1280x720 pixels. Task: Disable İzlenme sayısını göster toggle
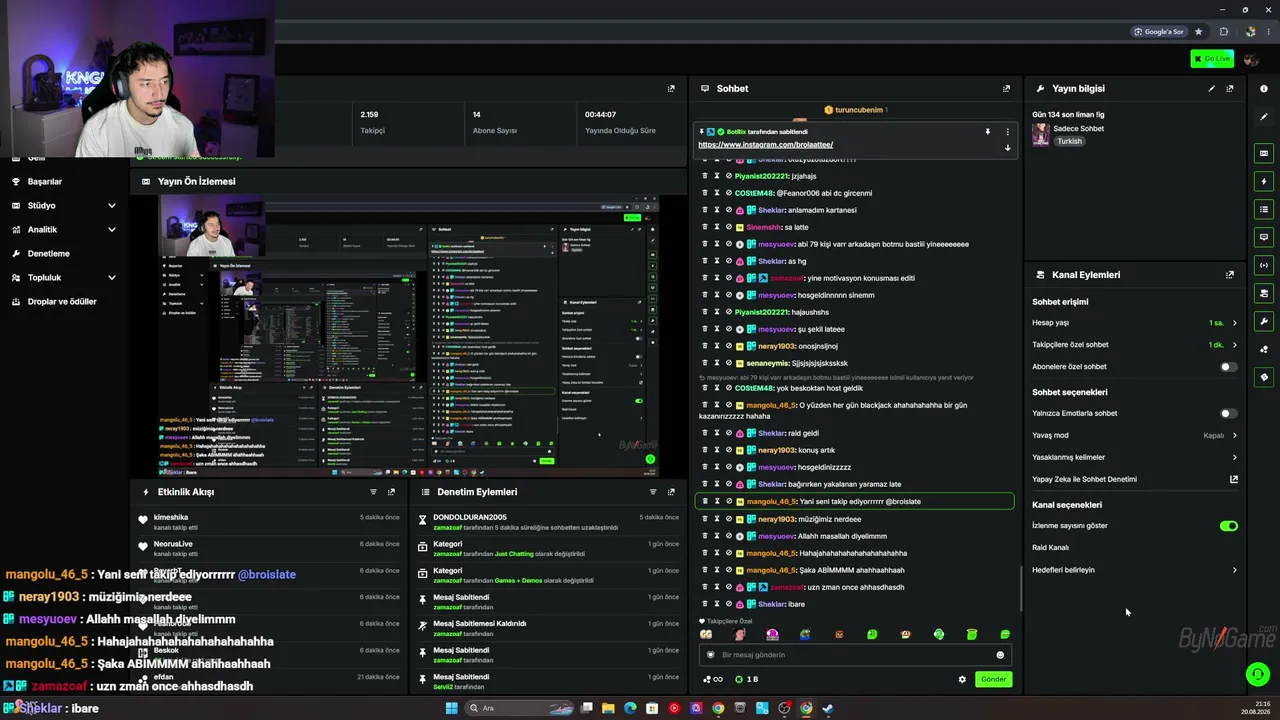click(1229, 526)
